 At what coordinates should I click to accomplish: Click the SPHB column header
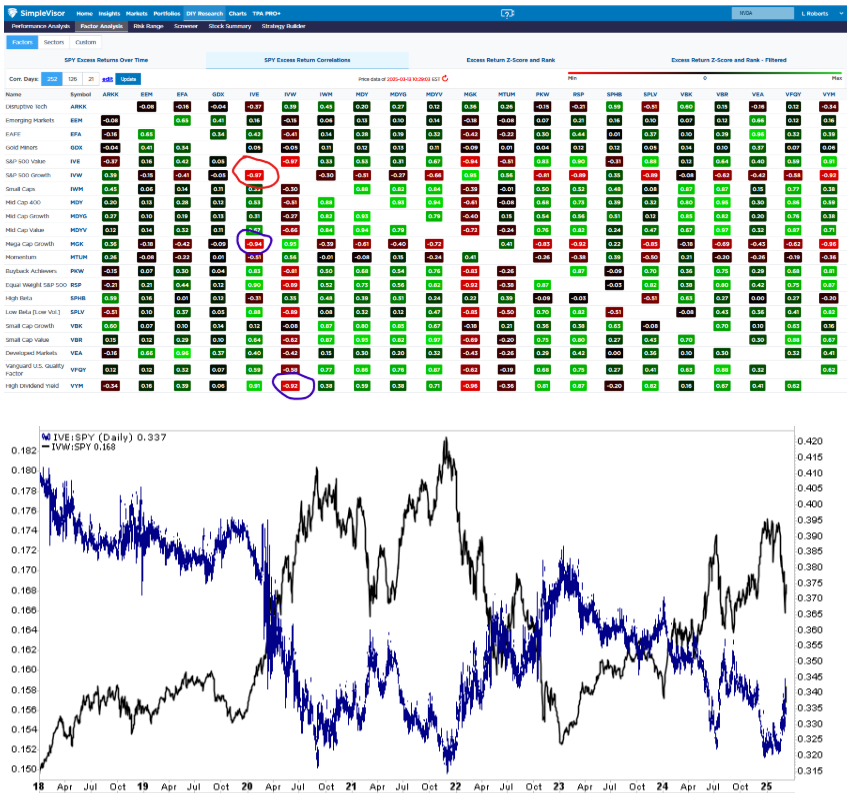click(x=615, y=94)
